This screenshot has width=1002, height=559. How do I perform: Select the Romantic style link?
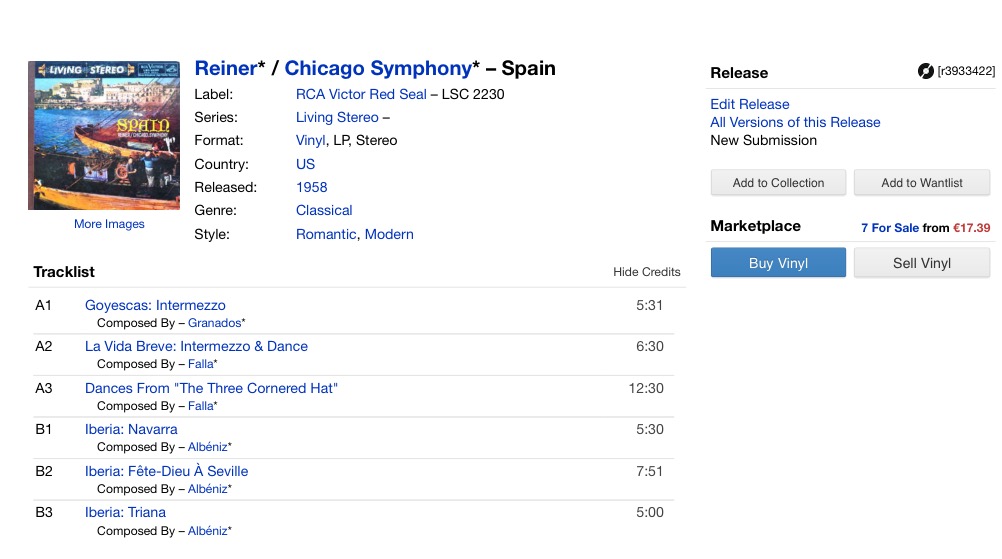326,234
